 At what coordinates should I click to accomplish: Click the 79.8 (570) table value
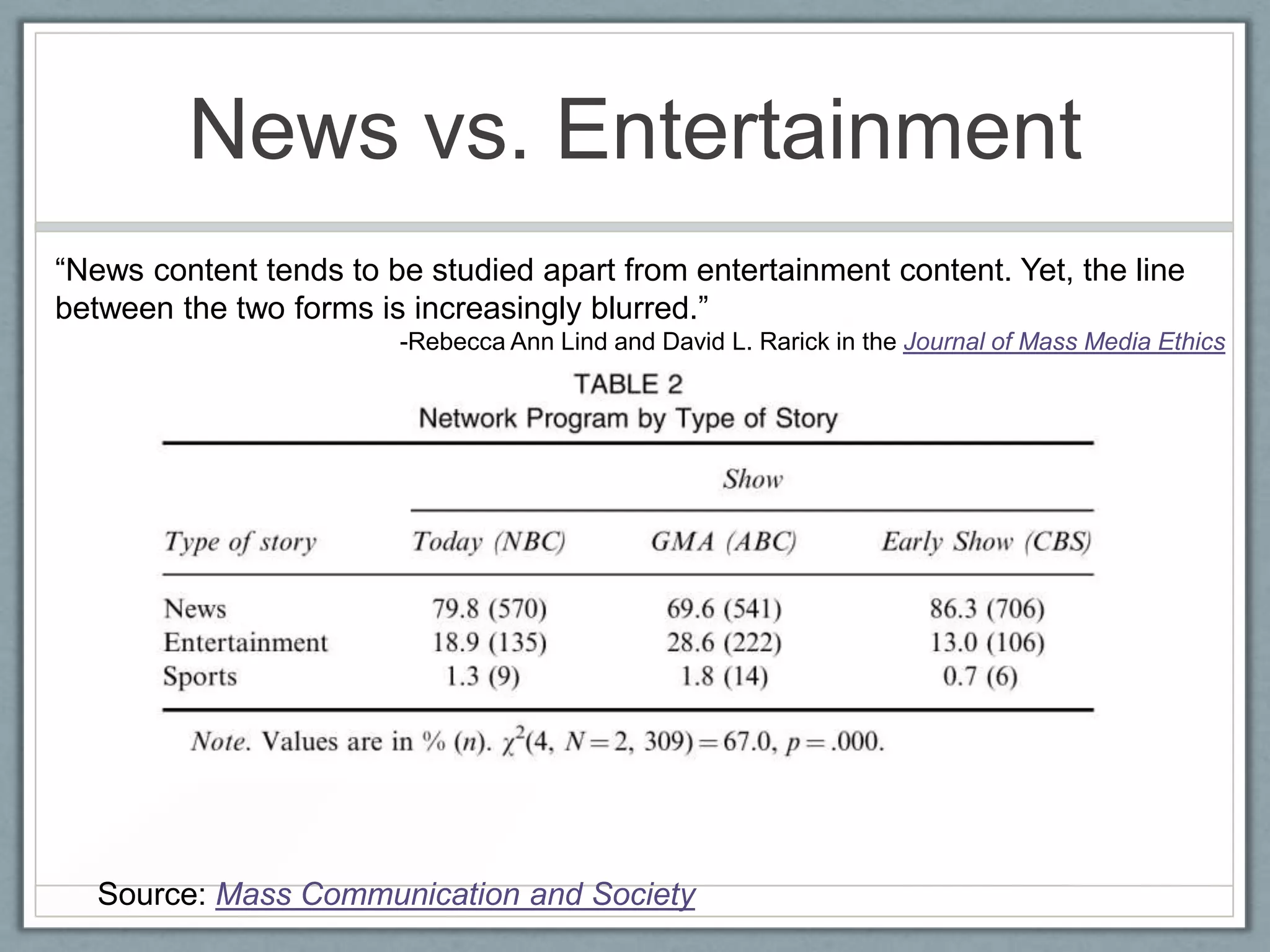click(489, 609)
